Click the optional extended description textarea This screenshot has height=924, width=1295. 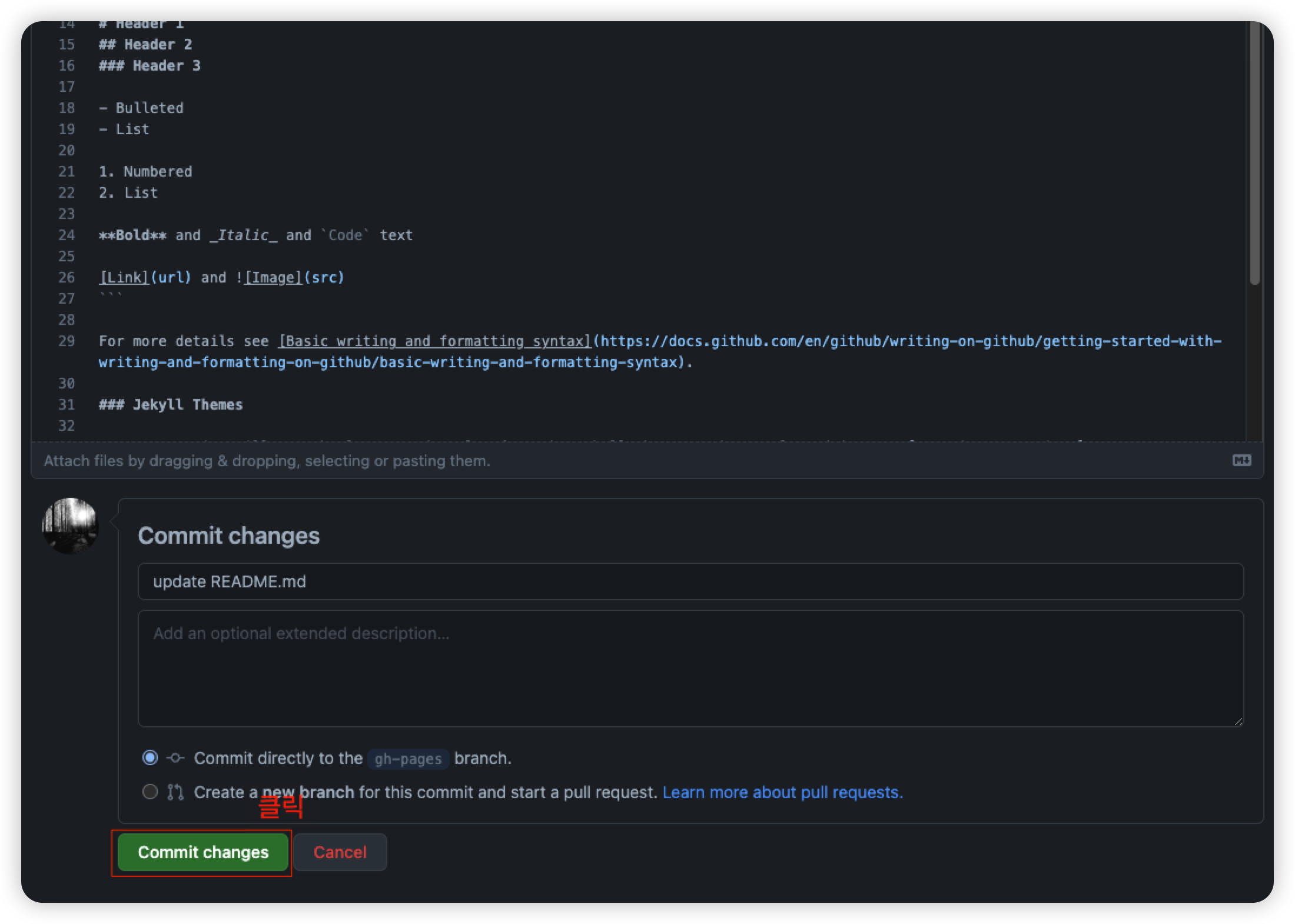[690, 668]
